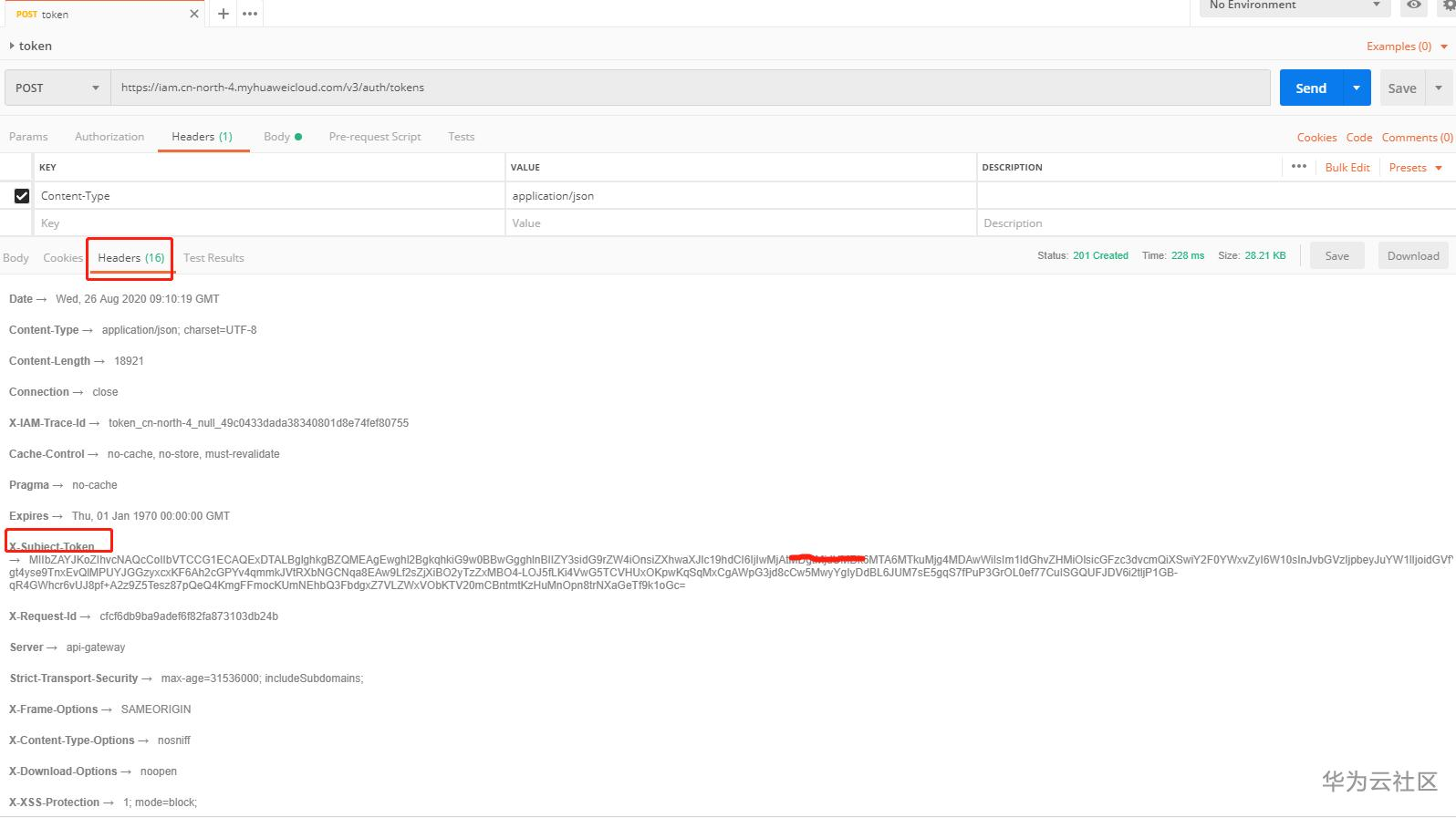
Task: Switch to the Authorization tab
Action: pyautogui.click(x=109, y=137)
